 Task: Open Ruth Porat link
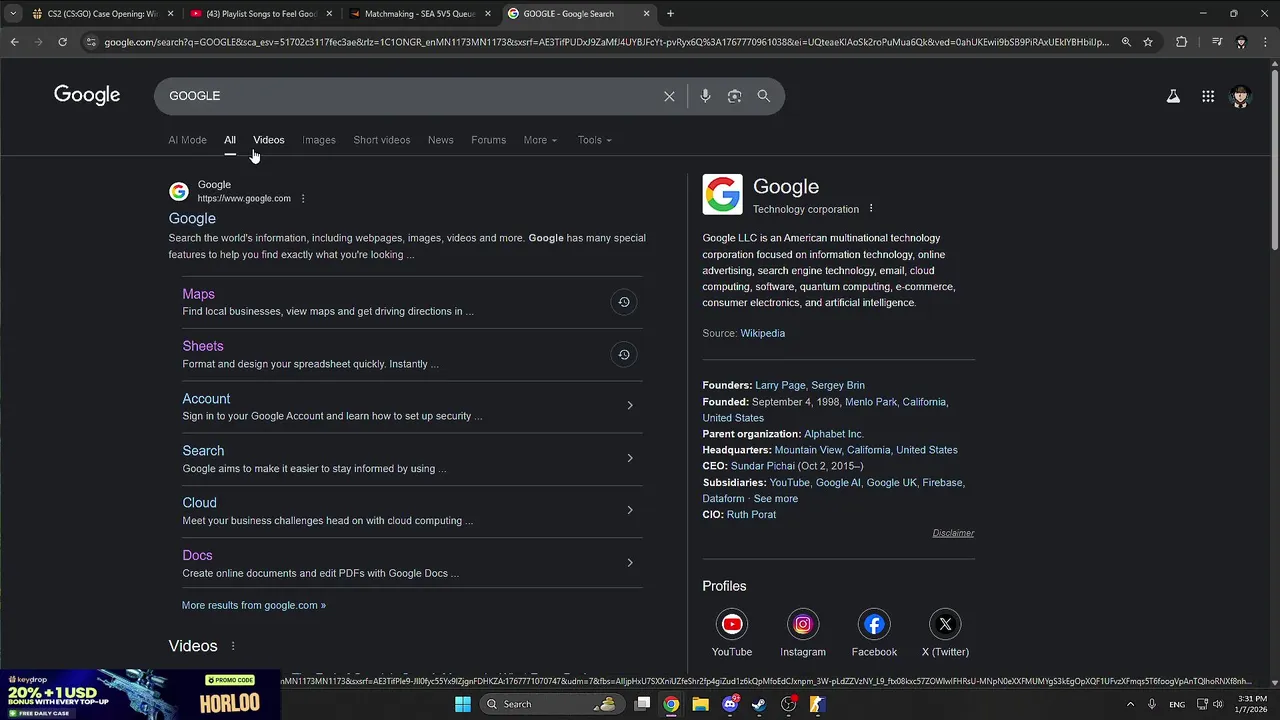click(751, 514)
